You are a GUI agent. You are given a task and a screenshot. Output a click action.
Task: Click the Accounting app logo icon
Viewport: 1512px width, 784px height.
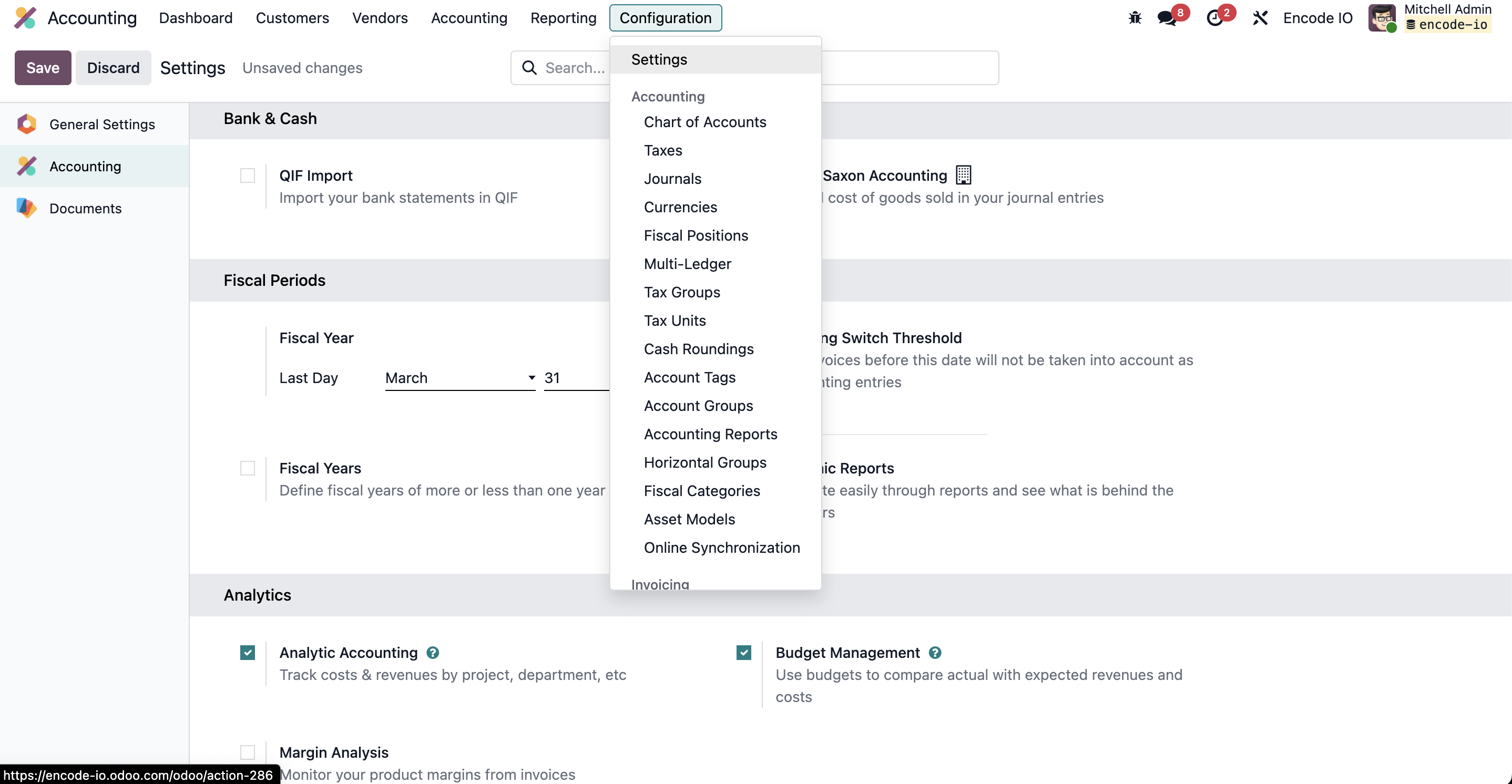point(25,18)
